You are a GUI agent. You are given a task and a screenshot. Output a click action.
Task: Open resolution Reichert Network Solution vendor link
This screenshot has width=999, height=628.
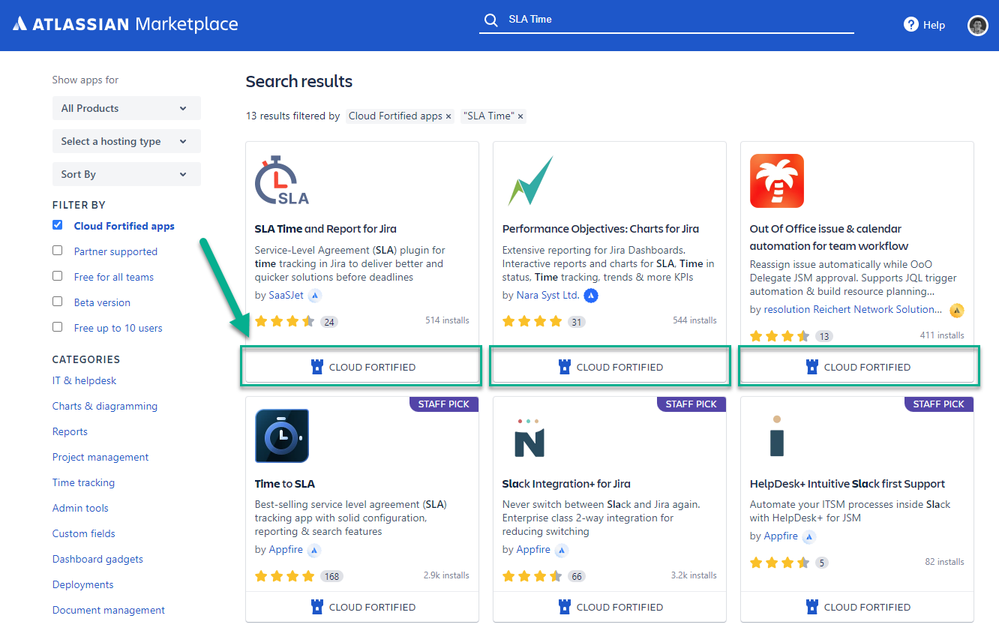[852, 310]
